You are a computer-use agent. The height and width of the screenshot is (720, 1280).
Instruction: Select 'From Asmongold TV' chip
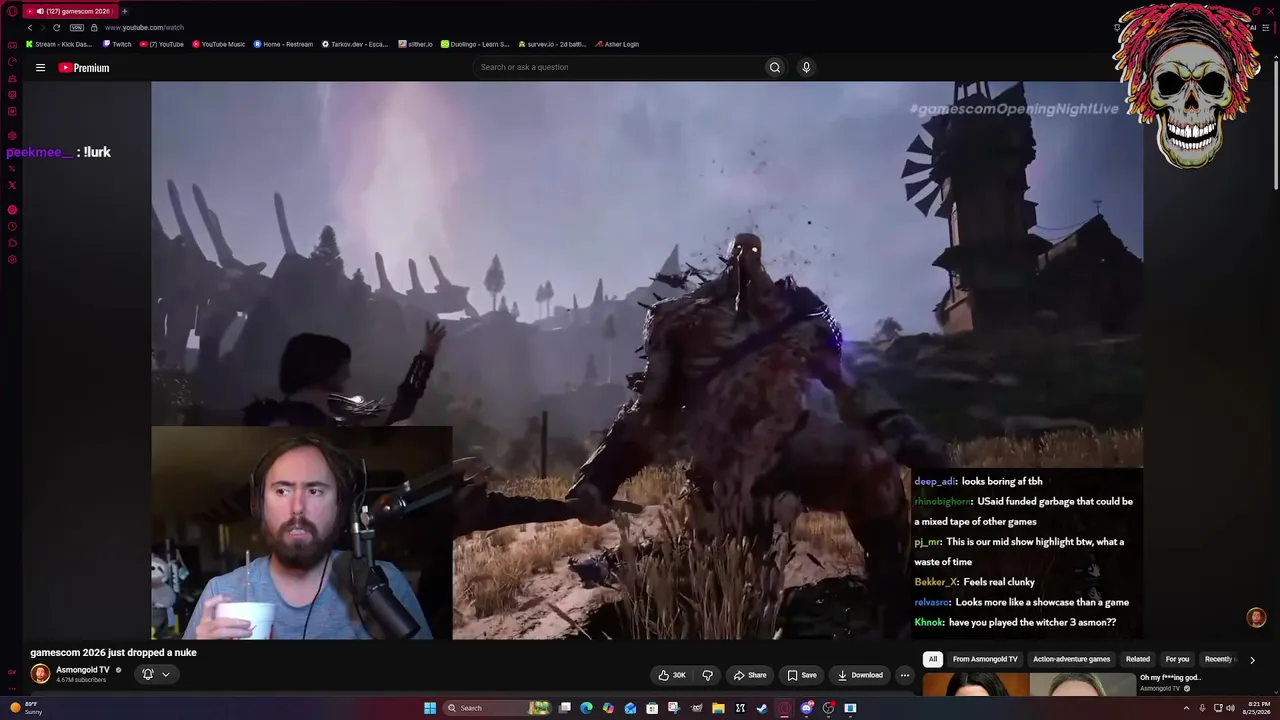[985, 659]
